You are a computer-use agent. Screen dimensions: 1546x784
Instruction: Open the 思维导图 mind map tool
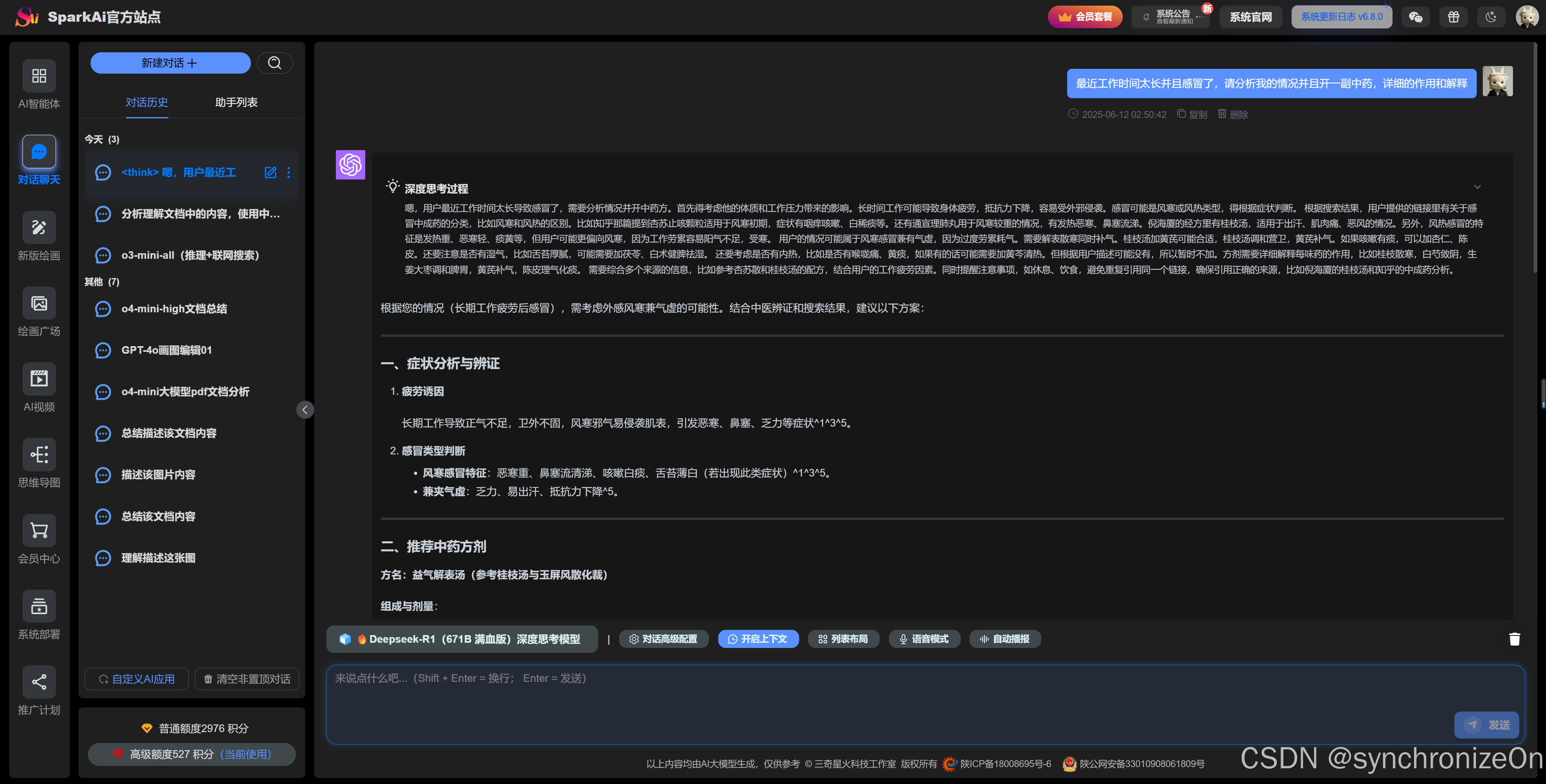[39, 455]
